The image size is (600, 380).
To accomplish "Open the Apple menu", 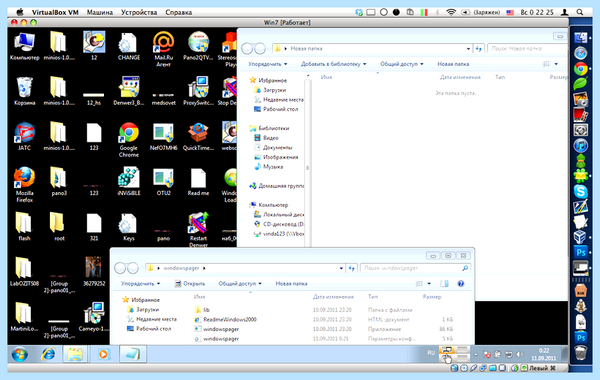I will pos(20,12).
